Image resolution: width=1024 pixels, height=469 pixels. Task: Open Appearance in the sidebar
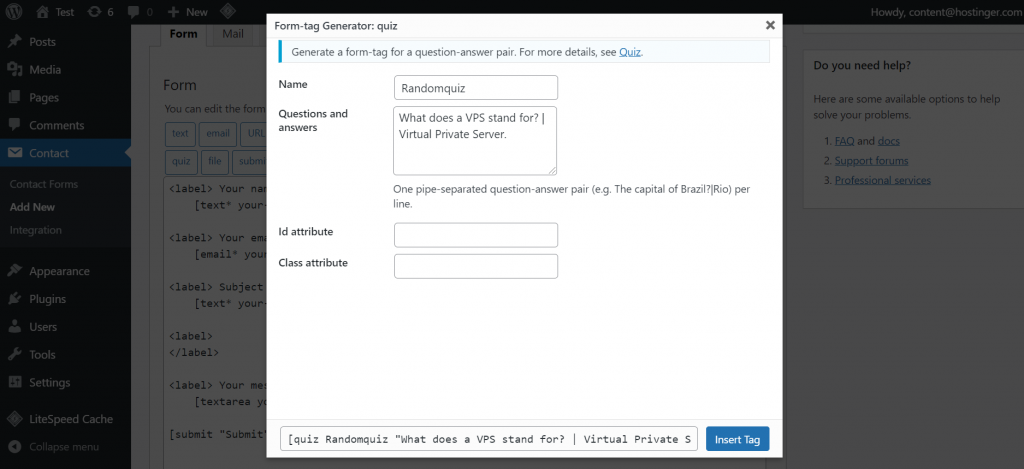pyautogui.click(x=65, y=271)
